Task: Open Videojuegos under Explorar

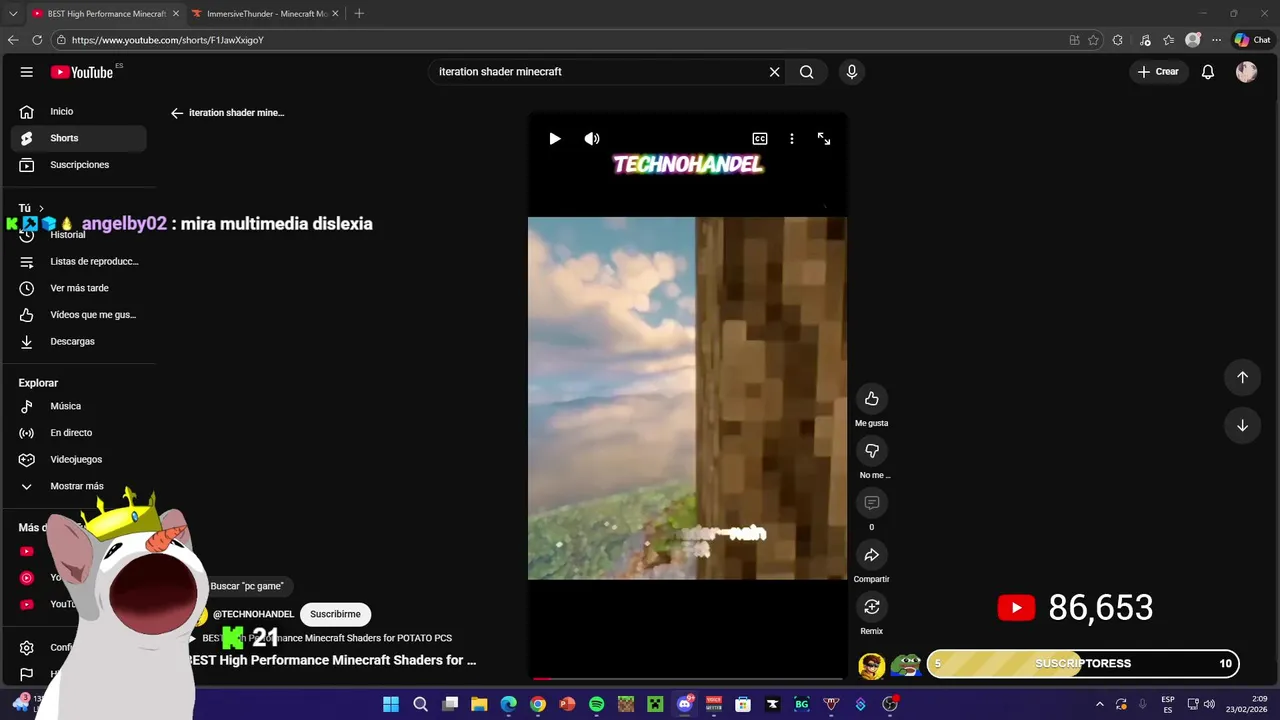Action: (78, 460)
